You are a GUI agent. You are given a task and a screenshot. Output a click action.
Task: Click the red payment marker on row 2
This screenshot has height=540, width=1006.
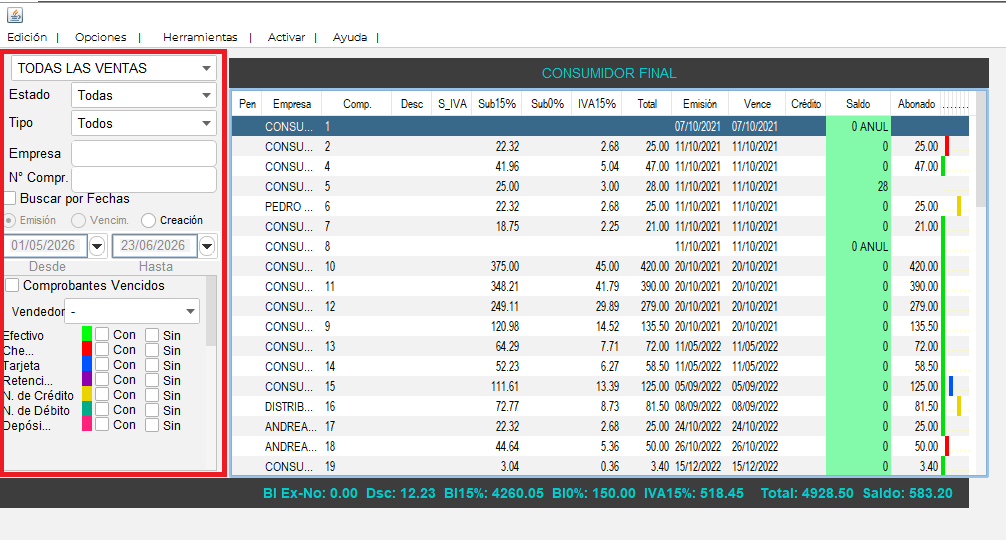click(x=947, y=146)
